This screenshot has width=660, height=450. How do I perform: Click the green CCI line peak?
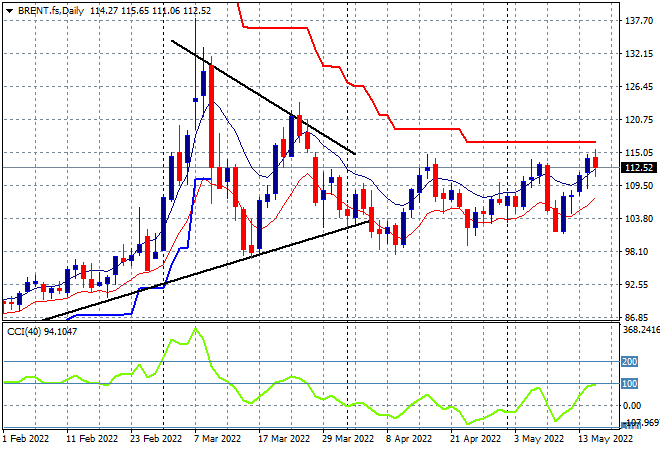(195, 329)
